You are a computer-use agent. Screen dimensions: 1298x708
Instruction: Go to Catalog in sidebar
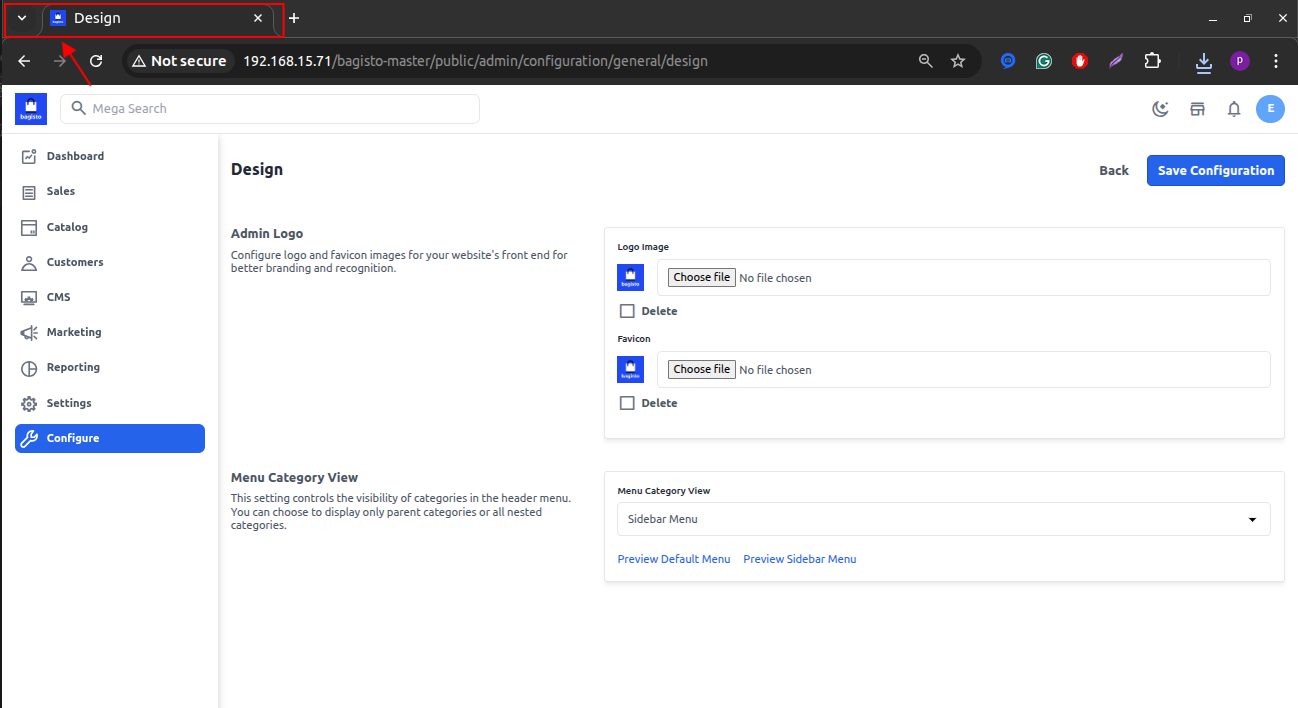point(67,227)
